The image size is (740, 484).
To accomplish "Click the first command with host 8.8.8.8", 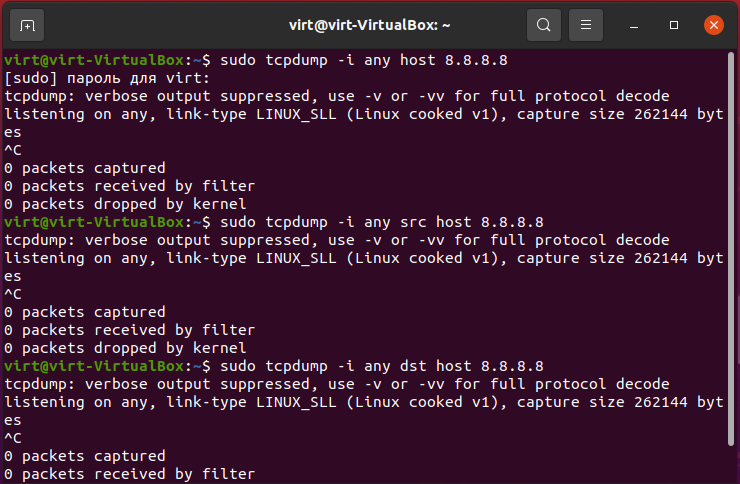I will (x=364, y=60).
